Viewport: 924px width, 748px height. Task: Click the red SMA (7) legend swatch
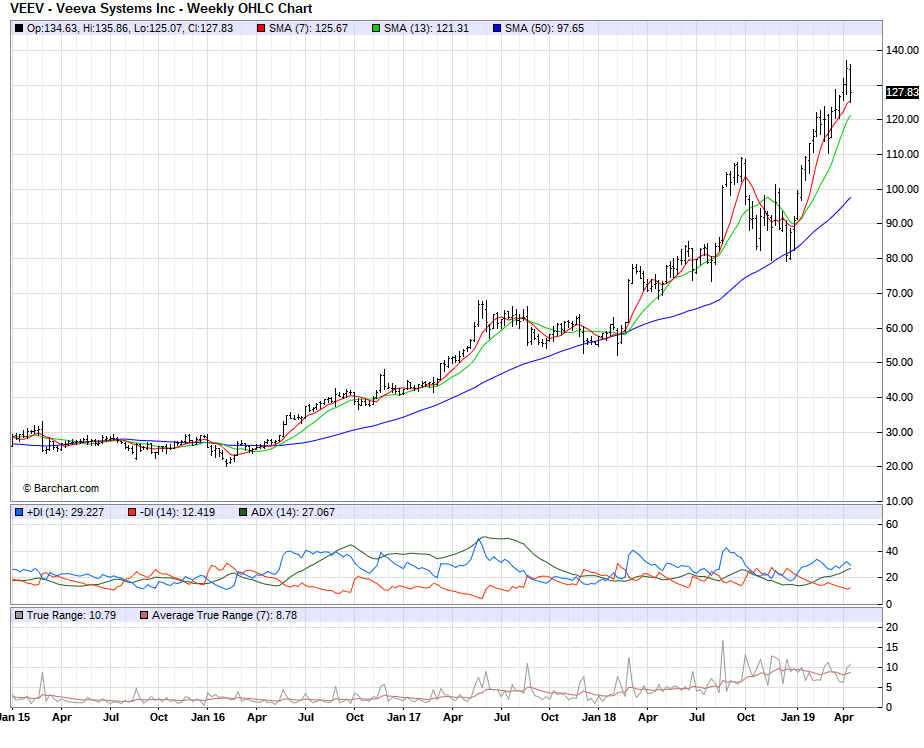(261, 28)
